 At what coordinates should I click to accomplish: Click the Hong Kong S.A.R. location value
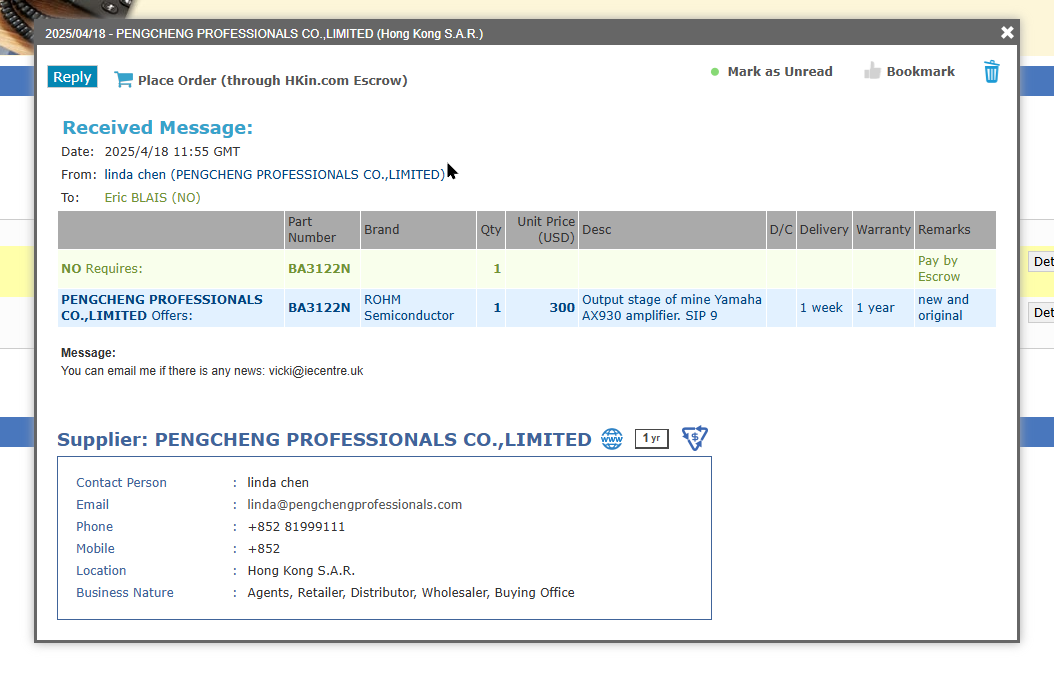(x=301, y=571)
